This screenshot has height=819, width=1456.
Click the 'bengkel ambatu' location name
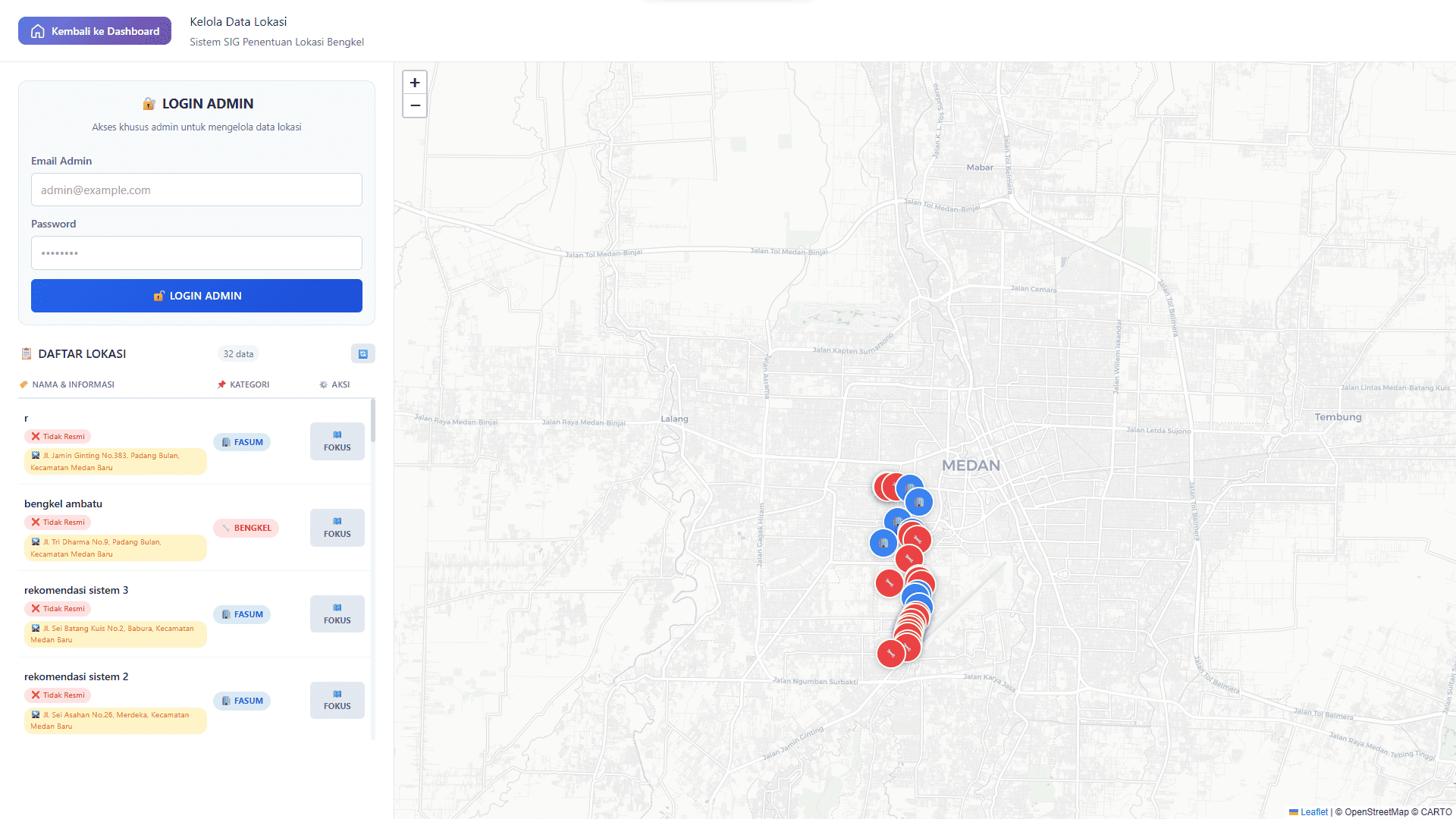pos(63,504)
